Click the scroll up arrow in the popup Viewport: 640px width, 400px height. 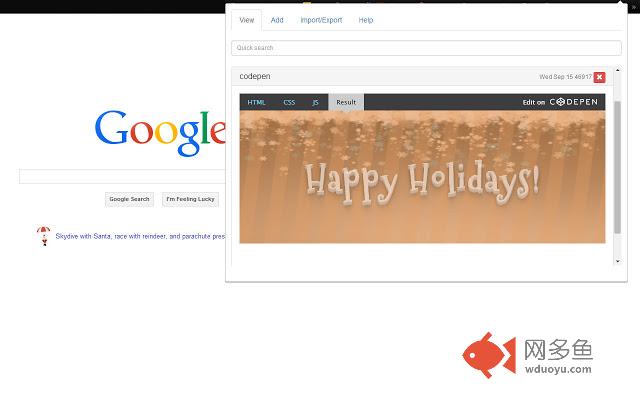tap(618, 70)
